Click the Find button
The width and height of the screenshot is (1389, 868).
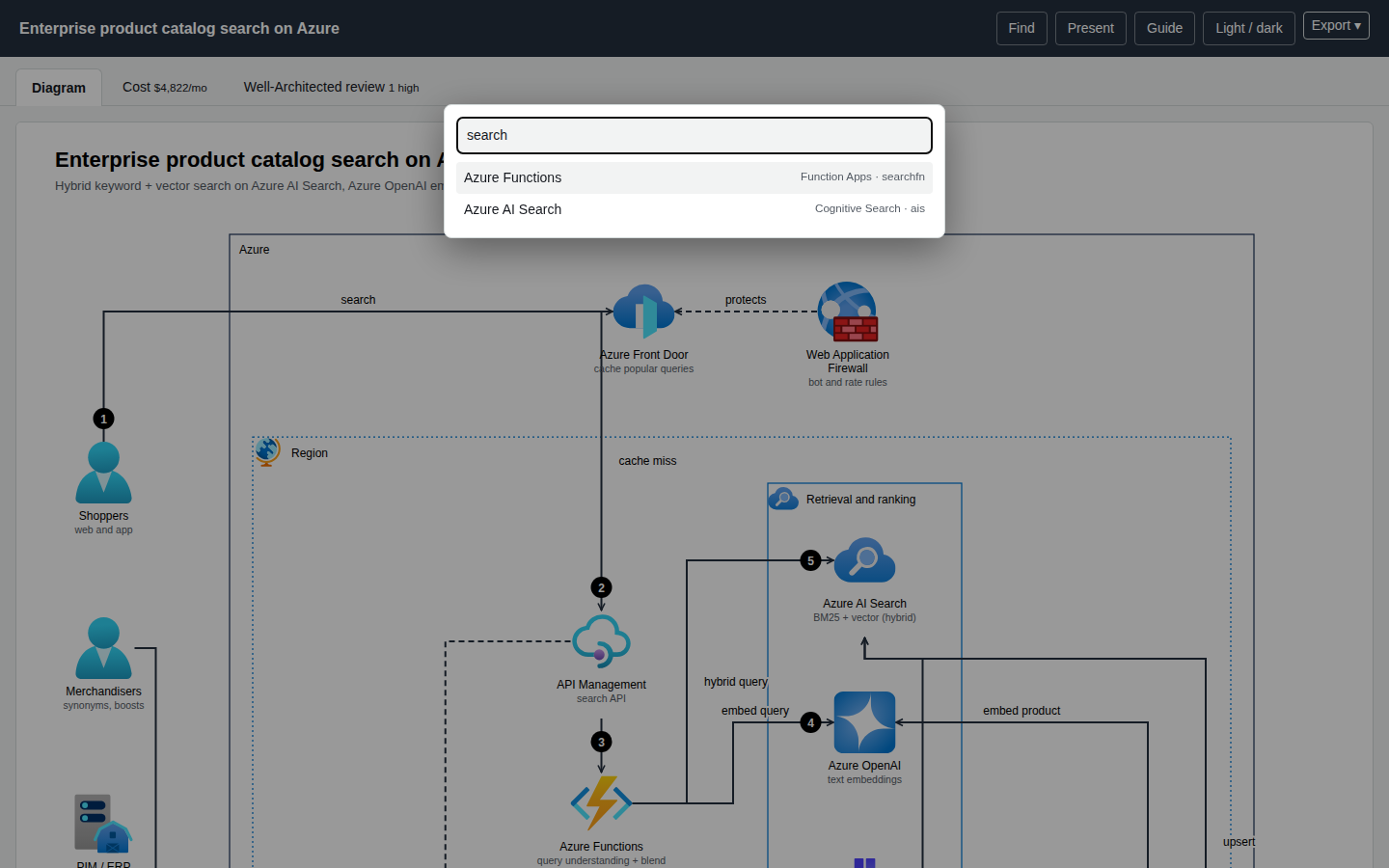click(x=1021, y=28)
